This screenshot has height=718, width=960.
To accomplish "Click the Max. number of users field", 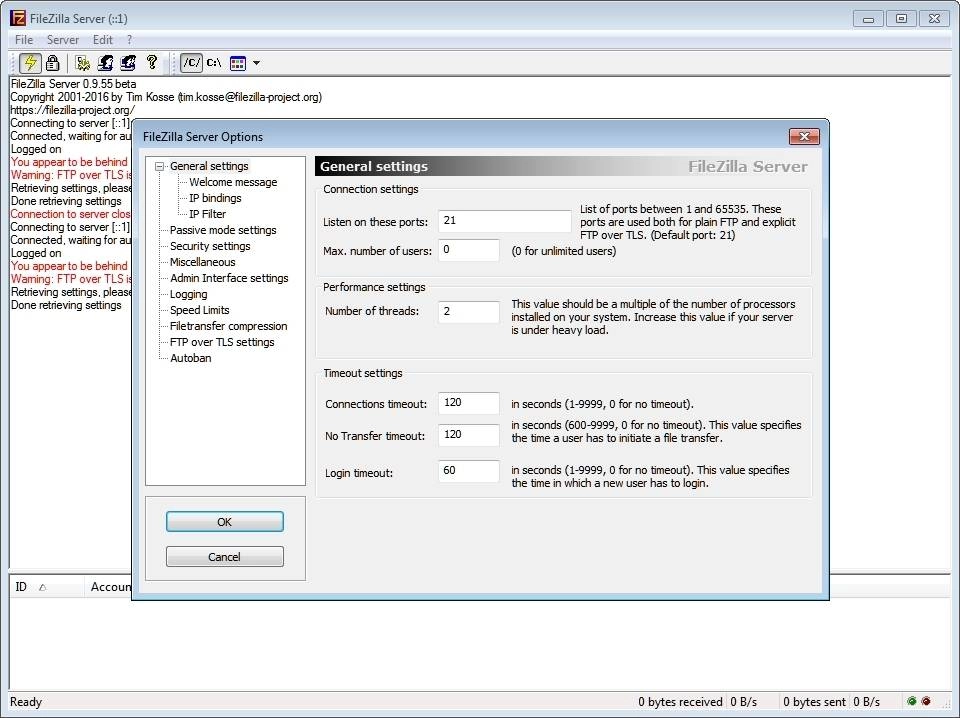I will pyautogui.click(x=469, y=250).
